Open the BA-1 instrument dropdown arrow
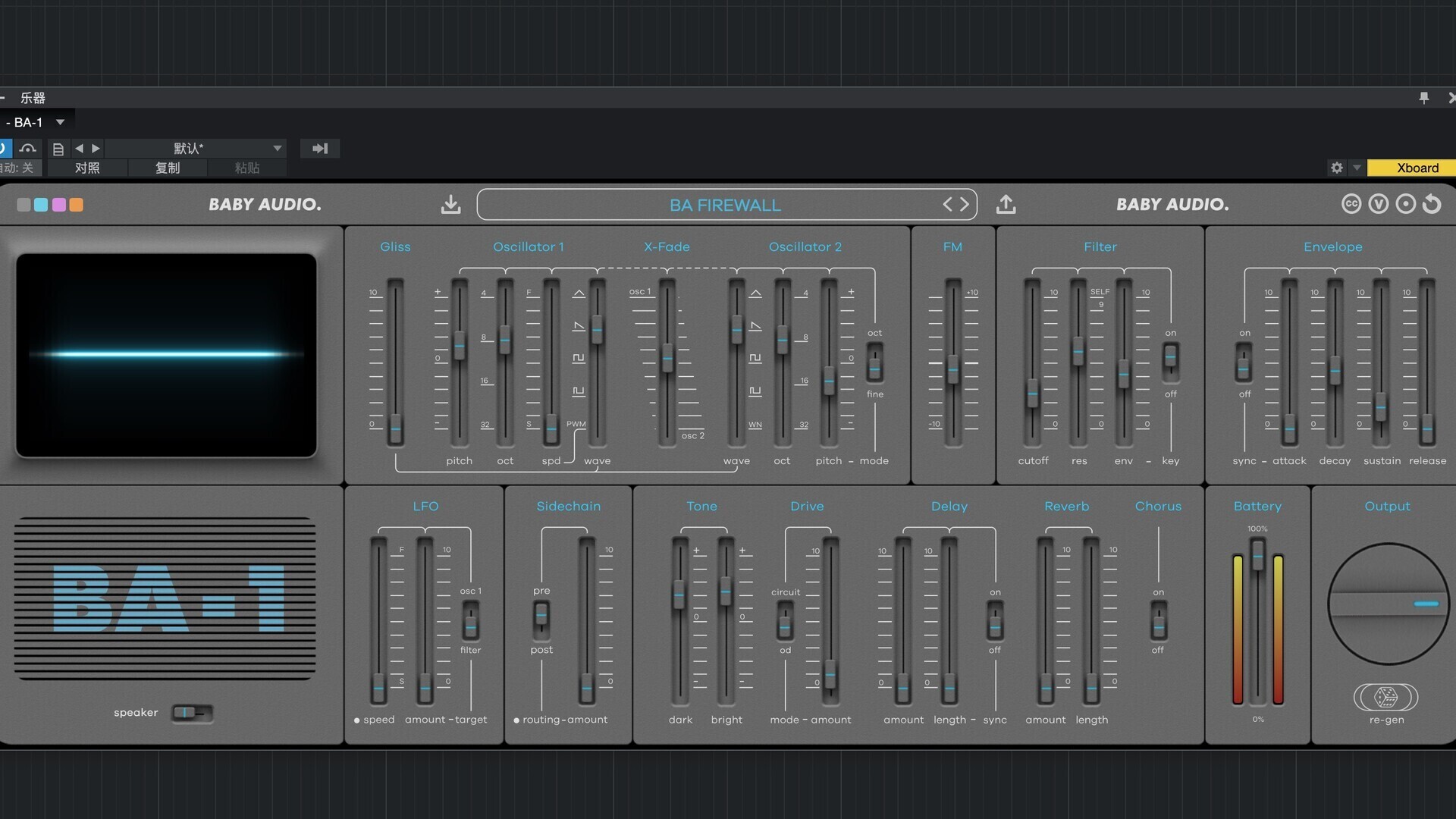This screenshot has height=819, width=1456. point(60,122)
